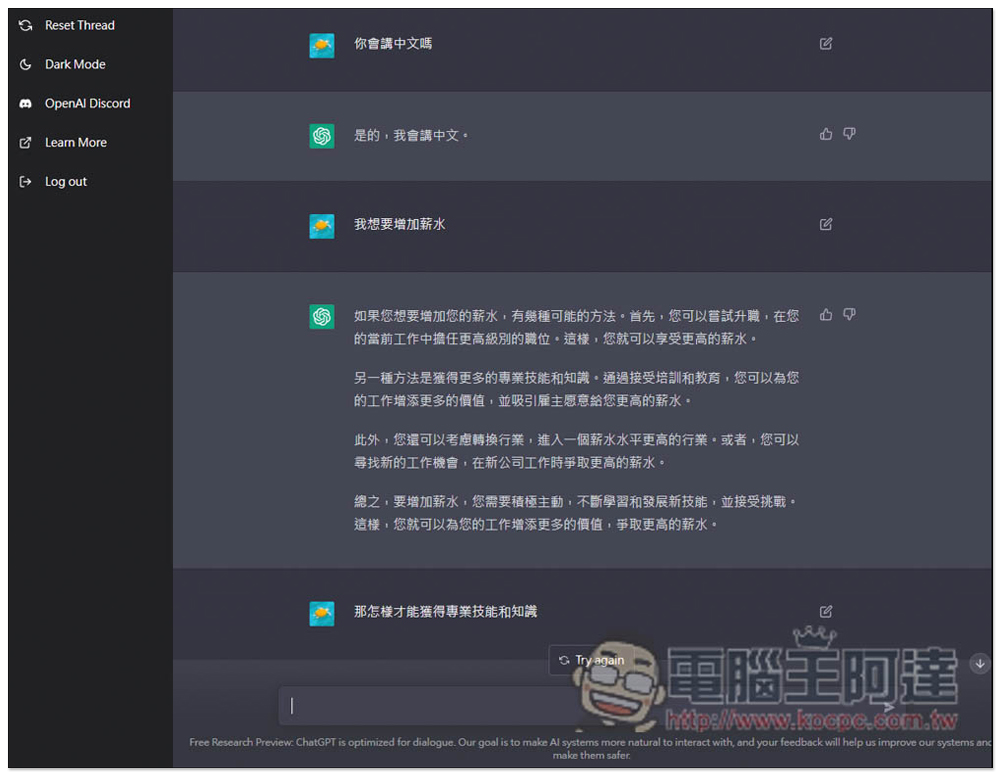Click ChatGPT logo beside 是的，我會講中文
Viewport: 1000px width, 777px height.
321,136
